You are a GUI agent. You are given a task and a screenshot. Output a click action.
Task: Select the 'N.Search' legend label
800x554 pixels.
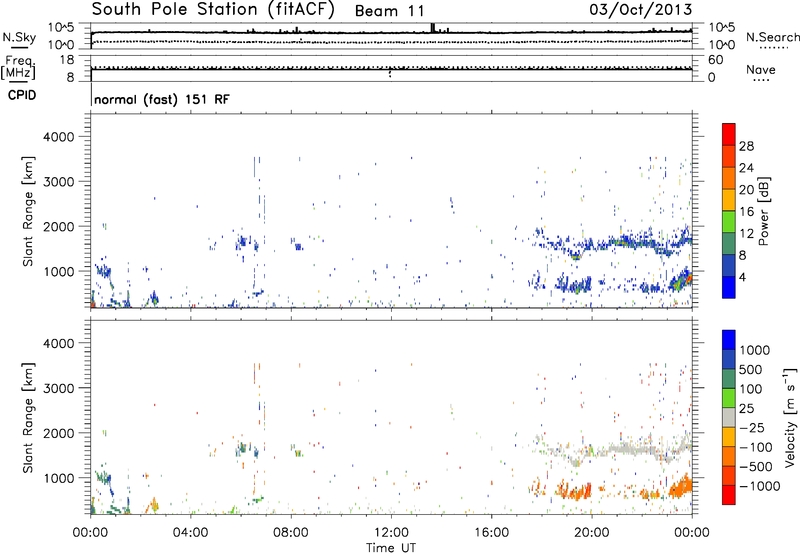click(x=772, y=37)
